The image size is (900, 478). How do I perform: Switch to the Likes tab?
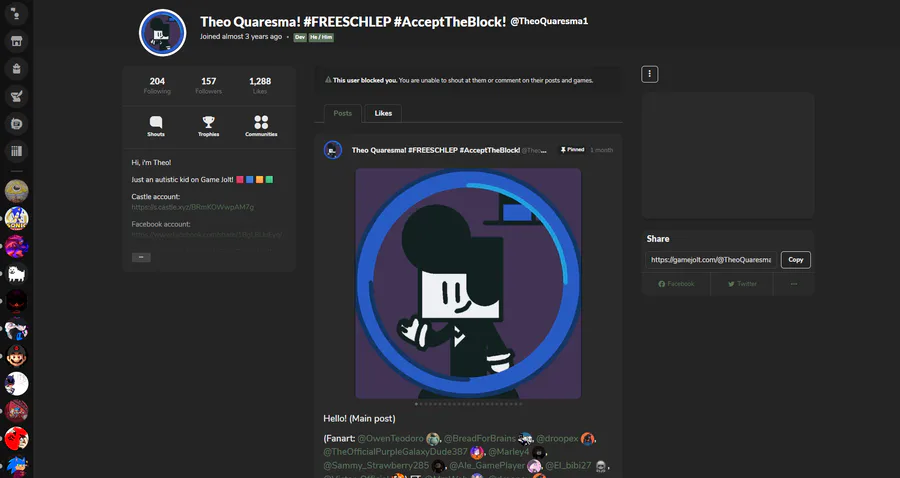(x=383, y=113)
